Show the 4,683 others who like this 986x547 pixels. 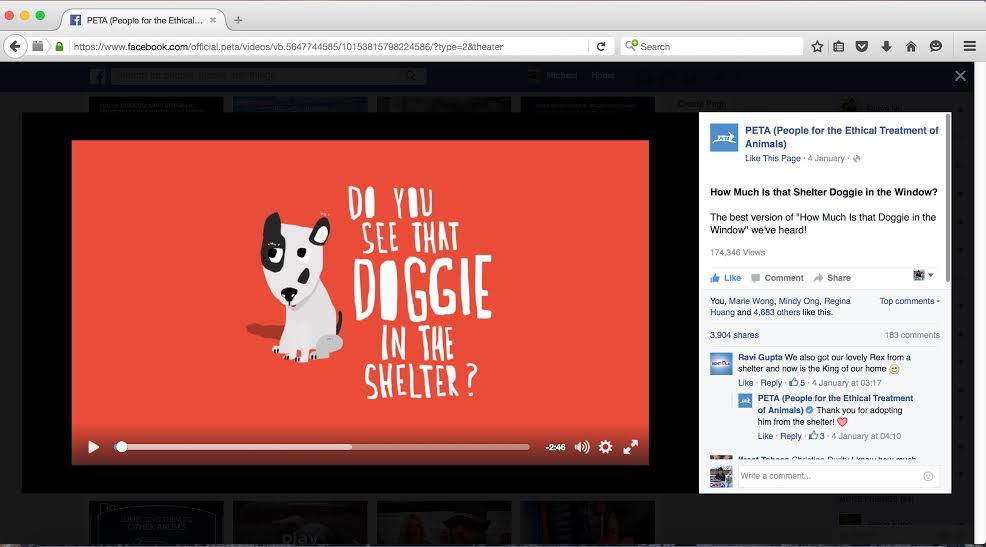click(777, 312)
